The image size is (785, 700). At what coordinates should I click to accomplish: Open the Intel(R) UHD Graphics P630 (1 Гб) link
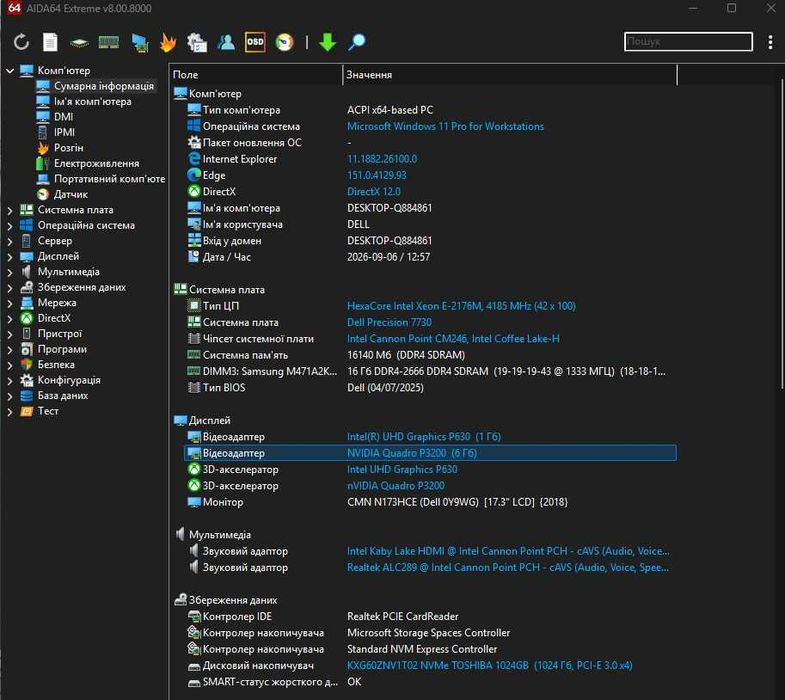point(424,437)
